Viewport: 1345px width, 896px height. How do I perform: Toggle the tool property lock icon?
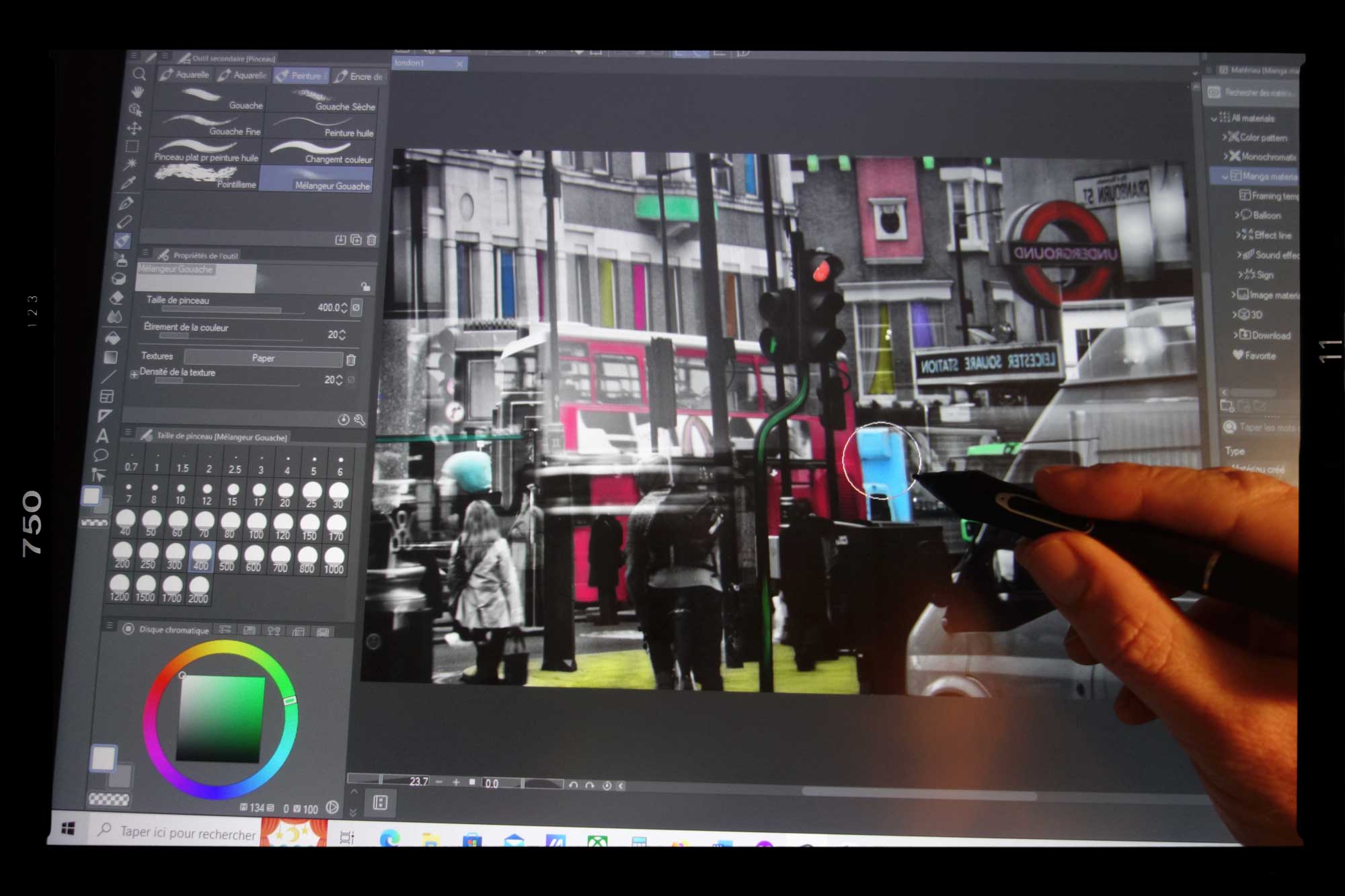point(365,287)
